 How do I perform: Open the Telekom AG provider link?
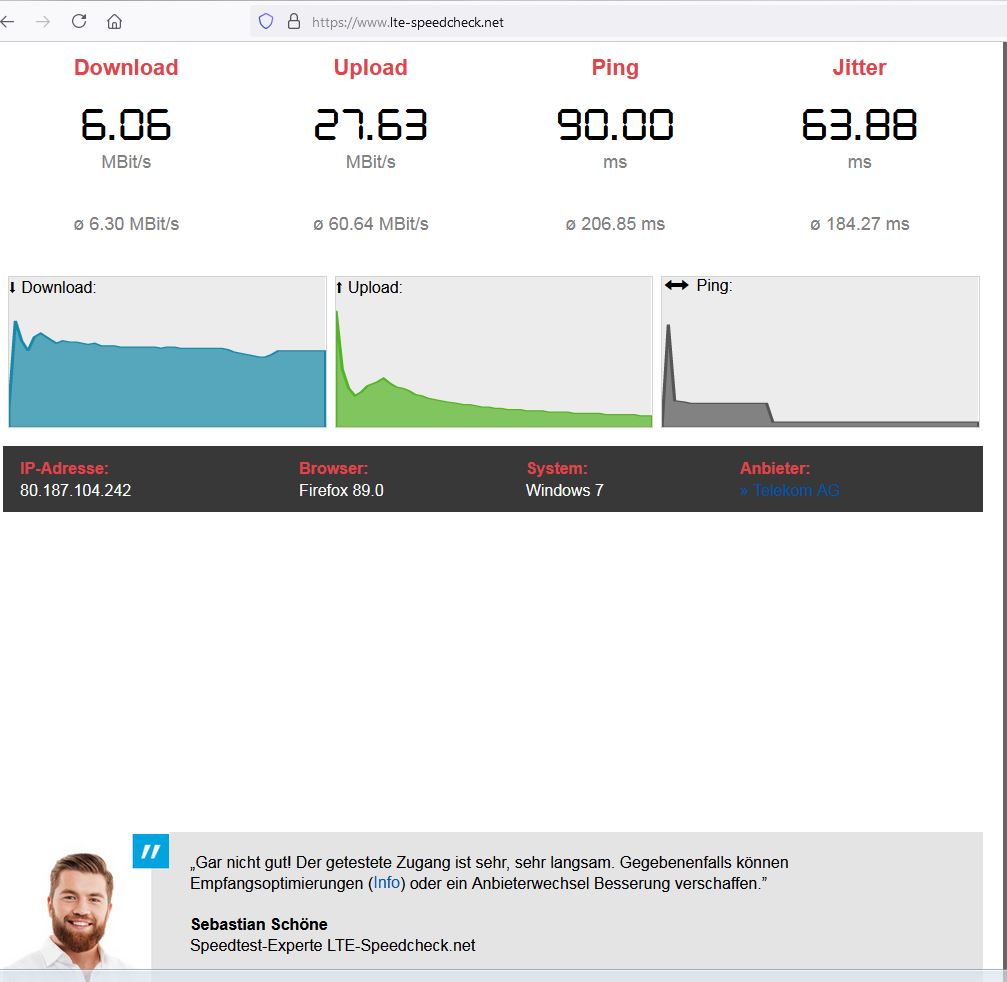pyautogui.click(x=789, y=490)
